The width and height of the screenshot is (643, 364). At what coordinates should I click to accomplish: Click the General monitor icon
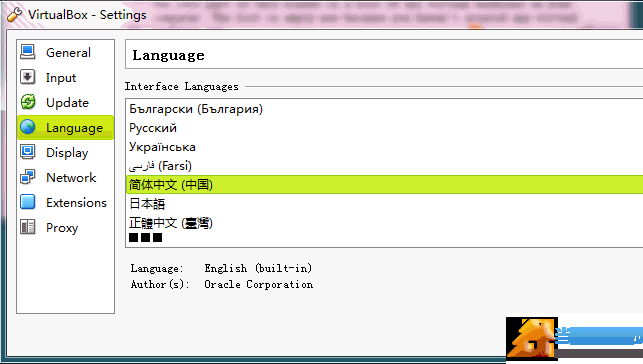(28, 52)
